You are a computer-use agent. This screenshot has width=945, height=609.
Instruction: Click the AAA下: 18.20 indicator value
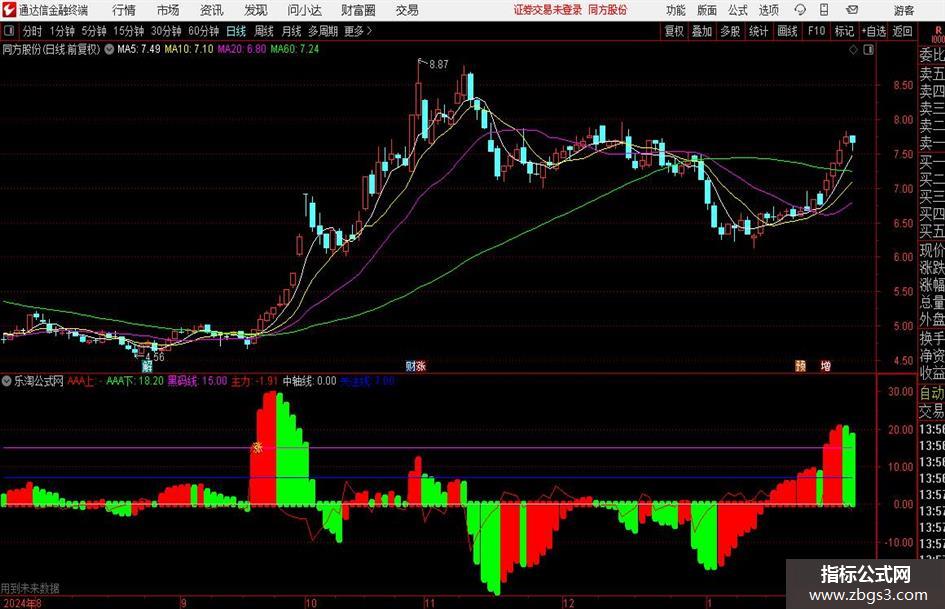tap(135, 381)
